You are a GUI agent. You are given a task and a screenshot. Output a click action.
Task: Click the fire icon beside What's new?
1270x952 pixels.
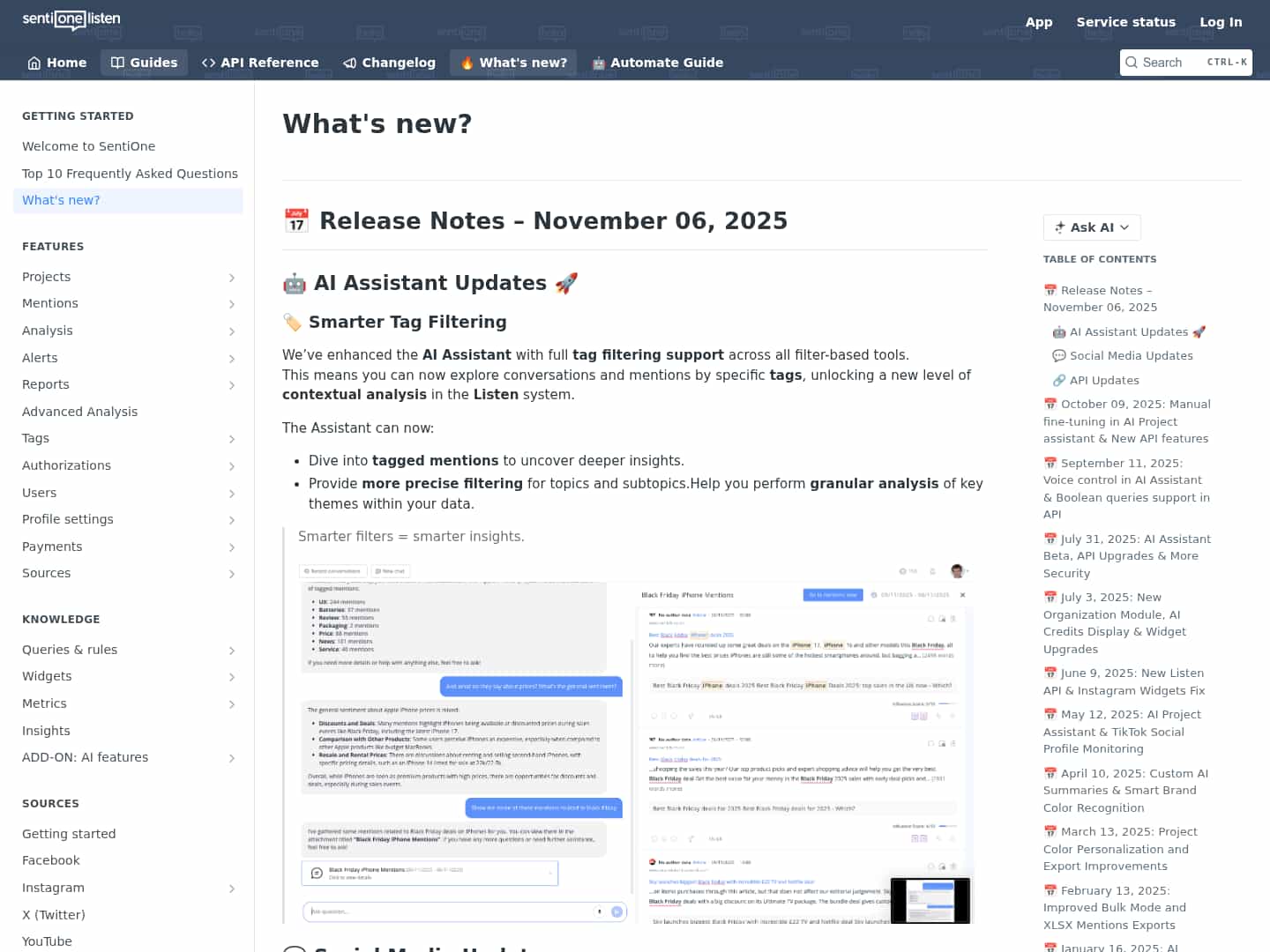pyautogui.click(x=466, y=62)
